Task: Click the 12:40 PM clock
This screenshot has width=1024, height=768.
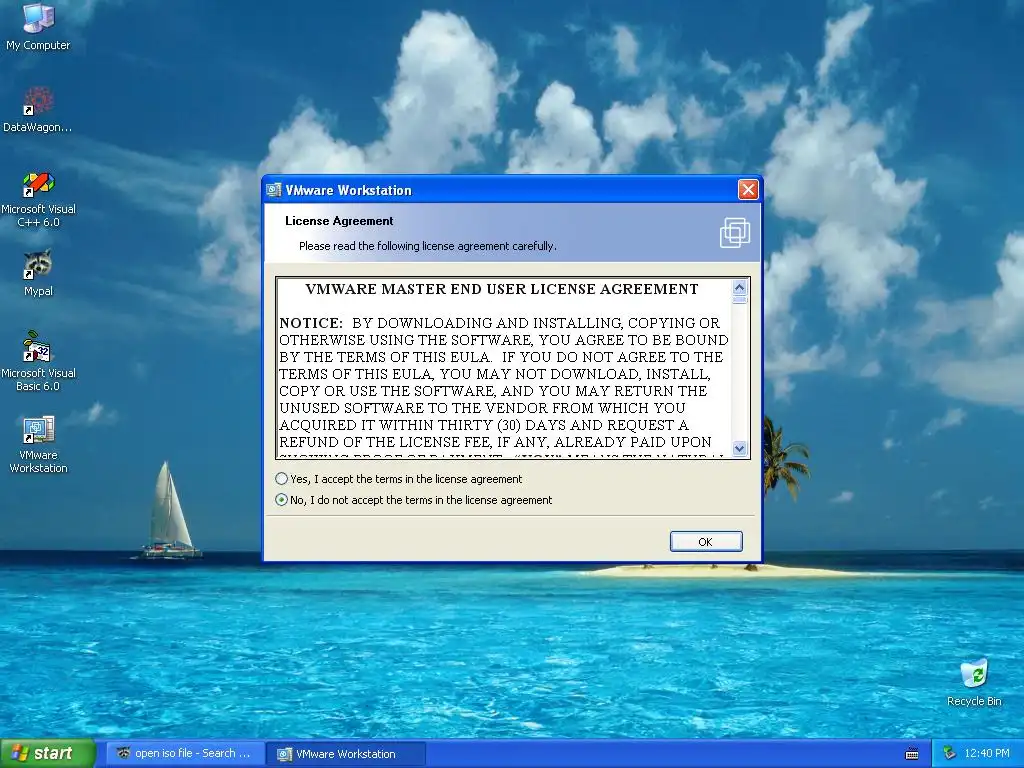Action: (x=987, y=754)
